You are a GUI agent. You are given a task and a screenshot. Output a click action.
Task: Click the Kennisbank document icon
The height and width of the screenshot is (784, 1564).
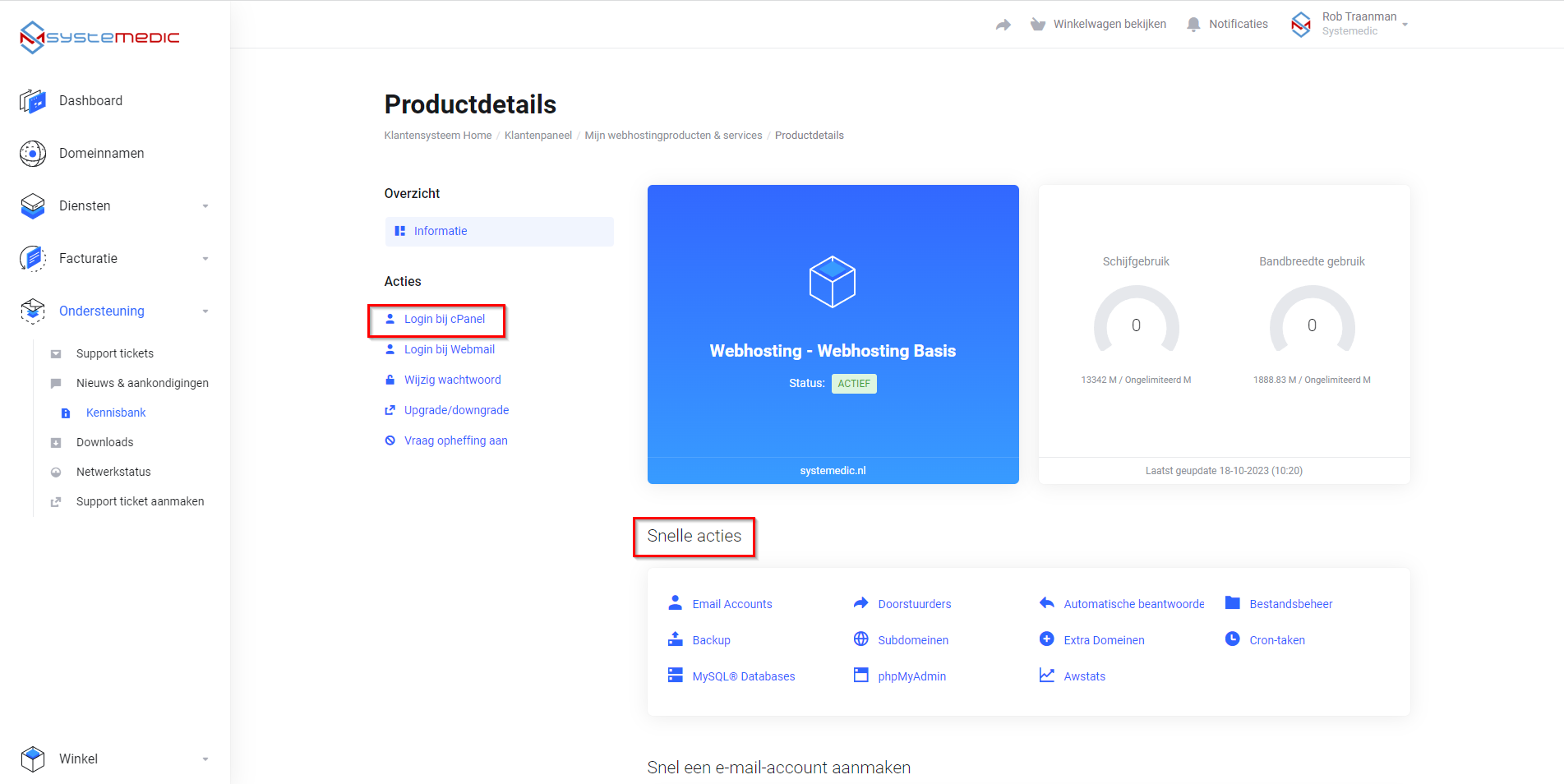pyautogui.click(x=66, y=413)
